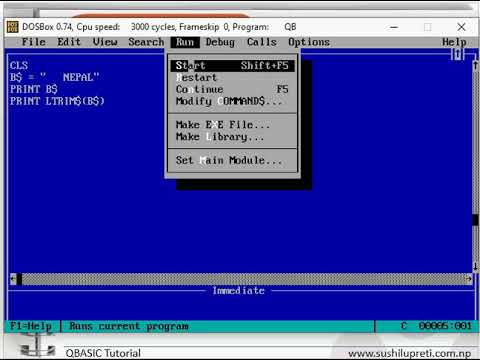This screenshot has height=360, width=480.
Task: Click the vertical scrollbar position thumb
Action: coord(476,220)
